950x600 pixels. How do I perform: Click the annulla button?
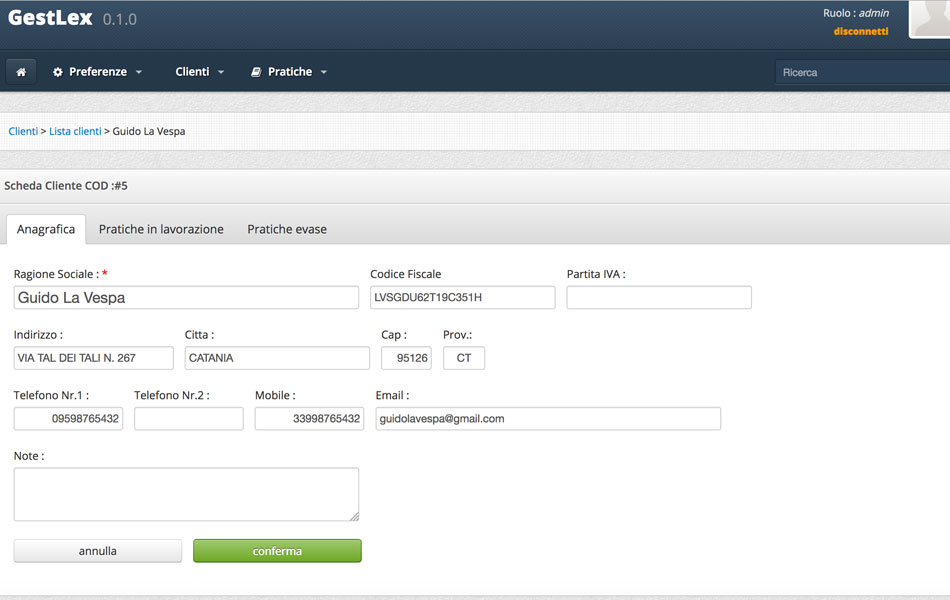coord(98,551)
